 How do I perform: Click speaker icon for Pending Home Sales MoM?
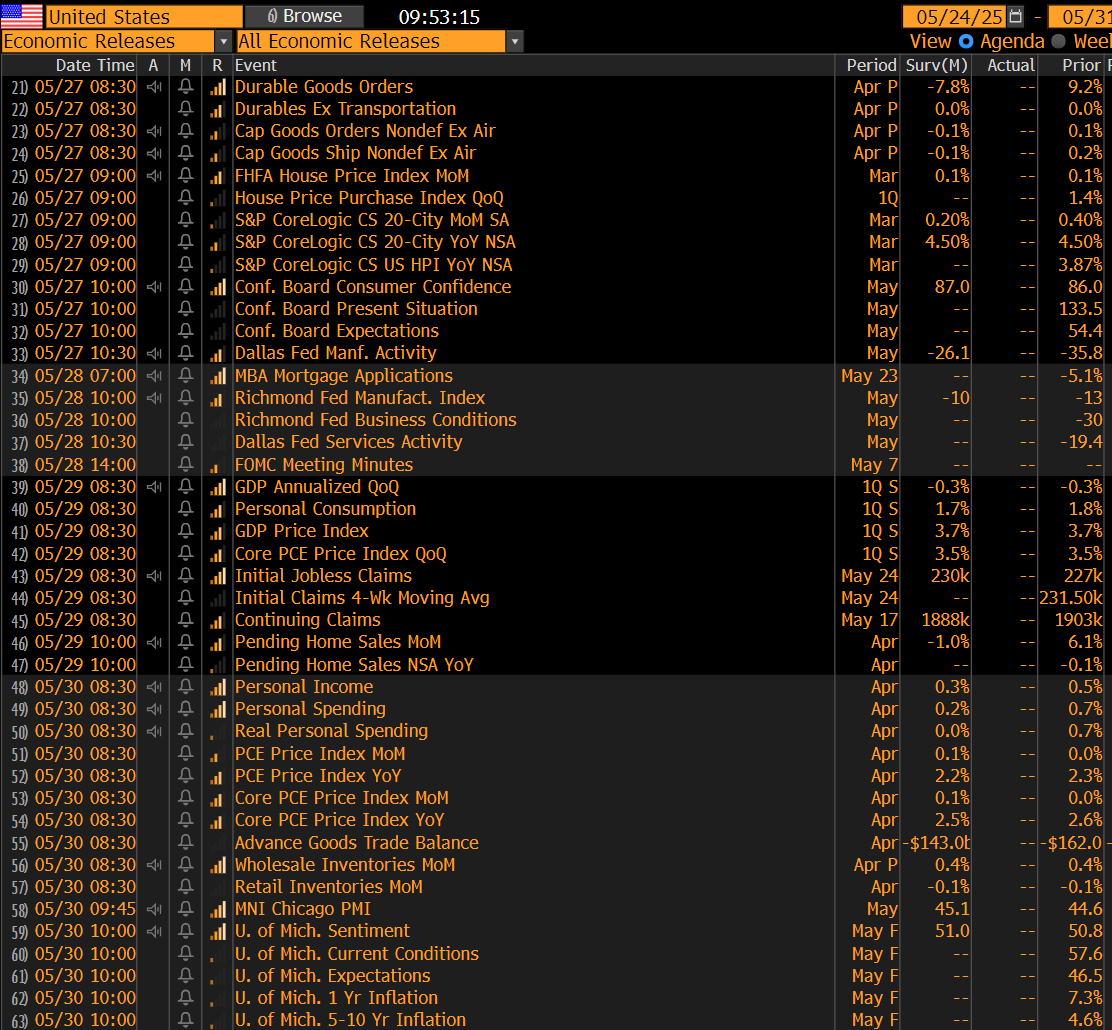(154, 642)
